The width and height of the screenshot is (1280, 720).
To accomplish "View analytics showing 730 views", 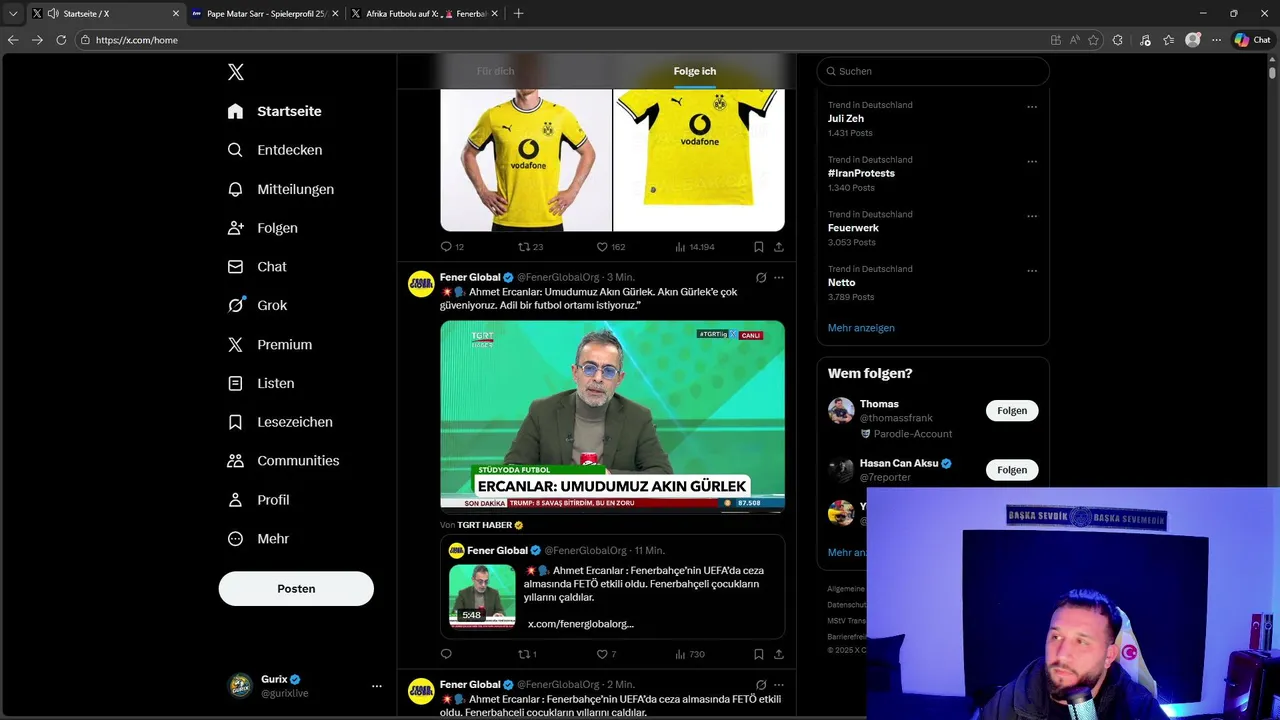I will pyautogui.click(x=690, y=654).
